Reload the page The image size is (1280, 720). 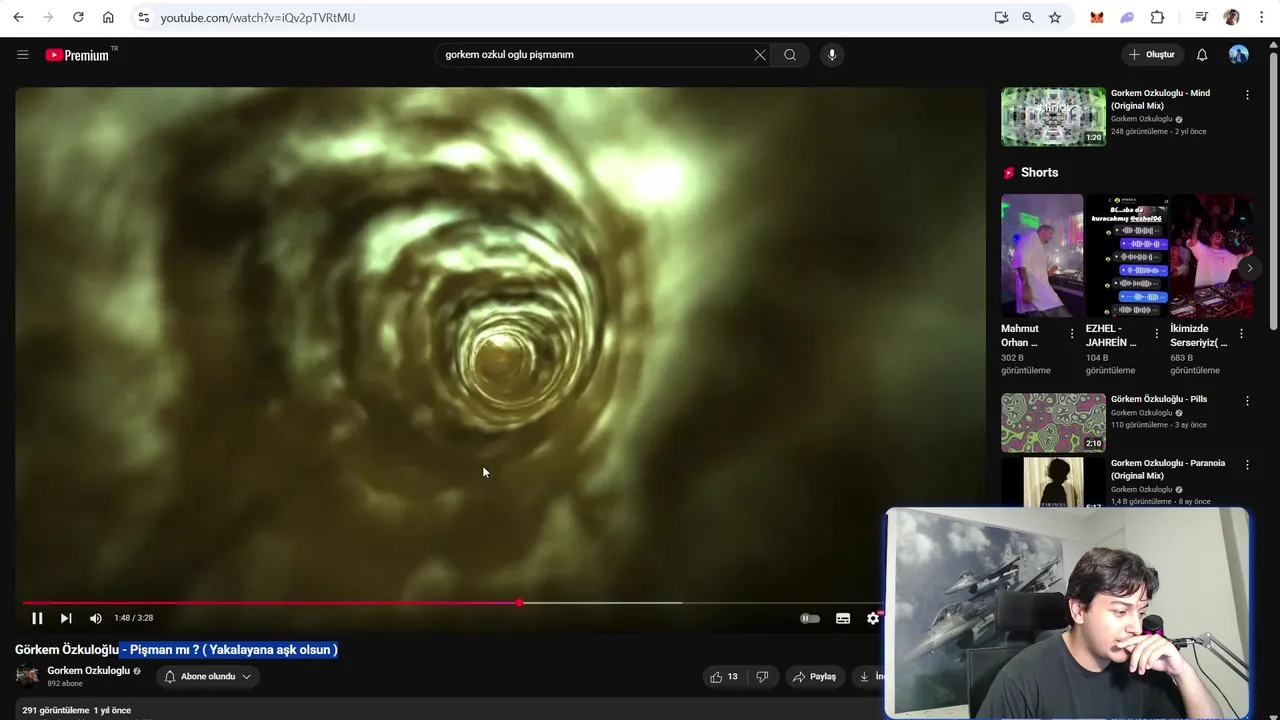[78, 17]
